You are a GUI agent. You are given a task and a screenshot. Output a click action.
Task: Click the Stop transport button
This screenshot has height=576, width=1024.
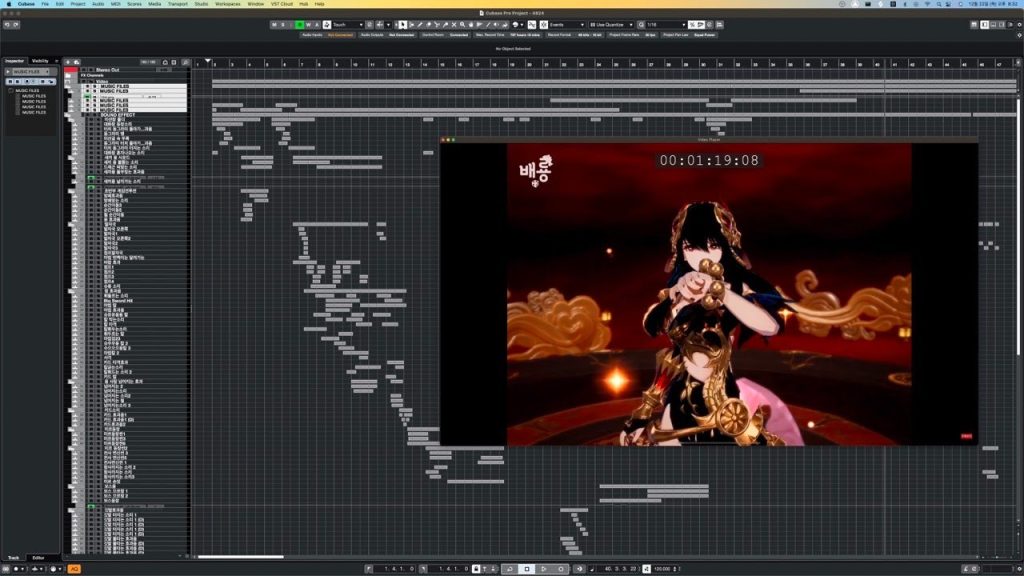tap(526, 569)
